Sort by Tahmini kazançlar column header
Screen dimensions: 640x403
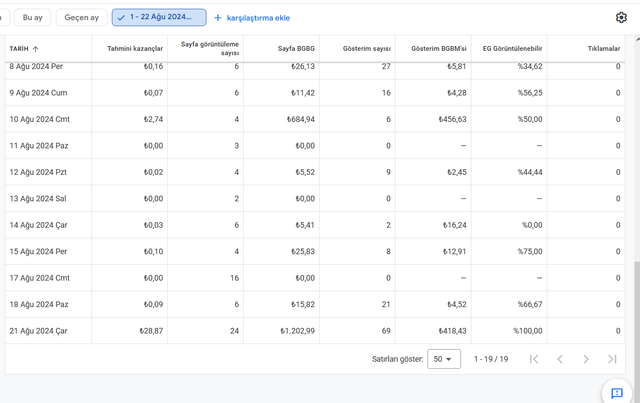tap(135, 49)
